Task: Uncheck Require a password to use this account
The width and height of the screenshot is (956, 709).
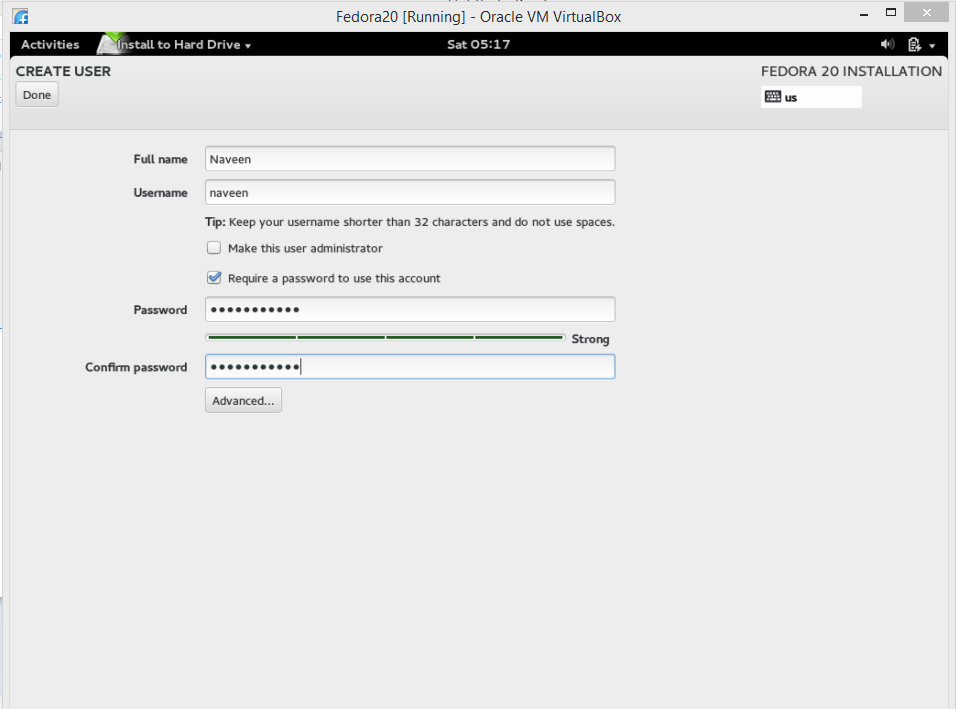Action: [x=213, y=277]
